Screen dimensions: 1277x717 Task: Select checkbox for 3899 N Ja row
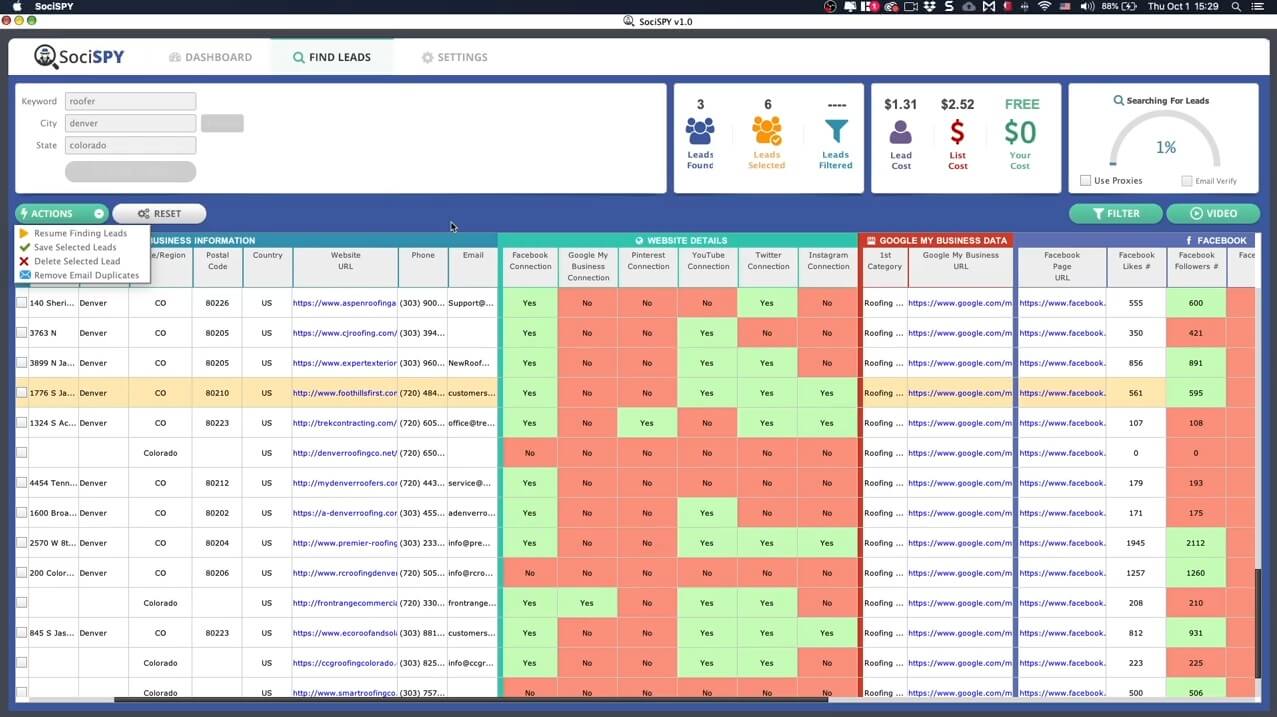22,363
